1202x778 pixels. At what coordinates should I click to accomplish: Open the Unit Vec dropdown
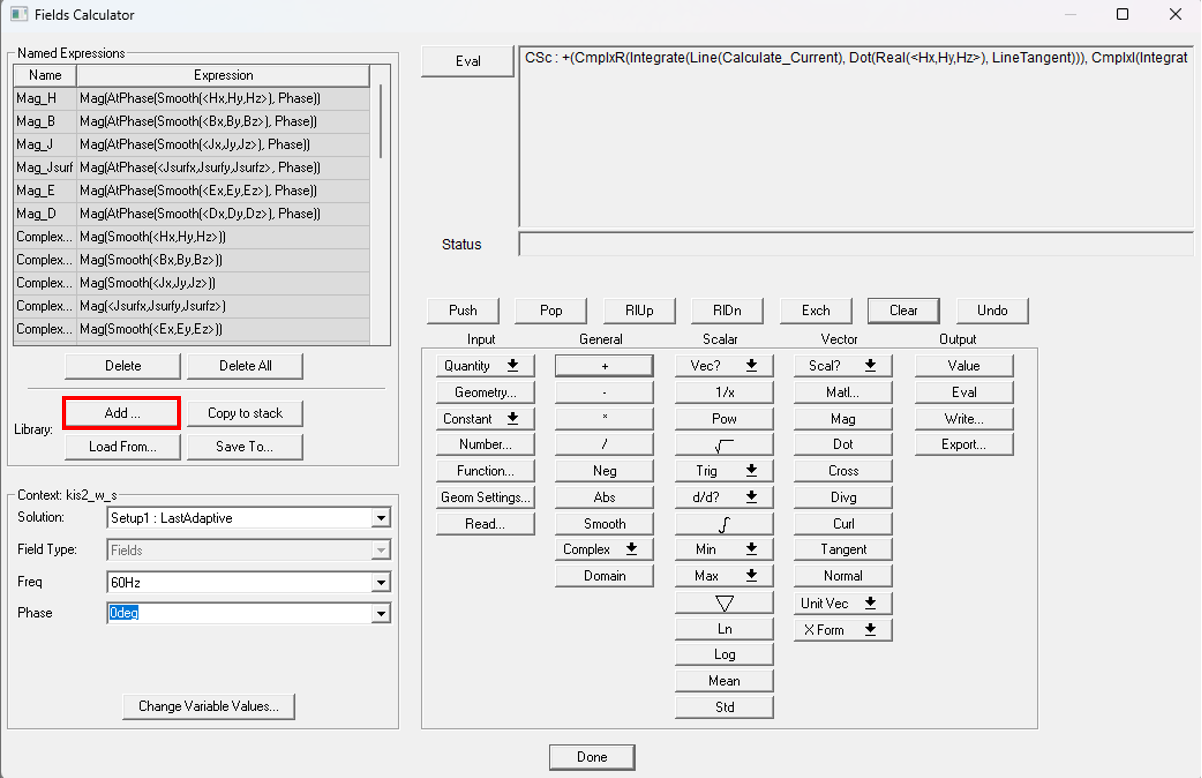click(x=842, y=603)
